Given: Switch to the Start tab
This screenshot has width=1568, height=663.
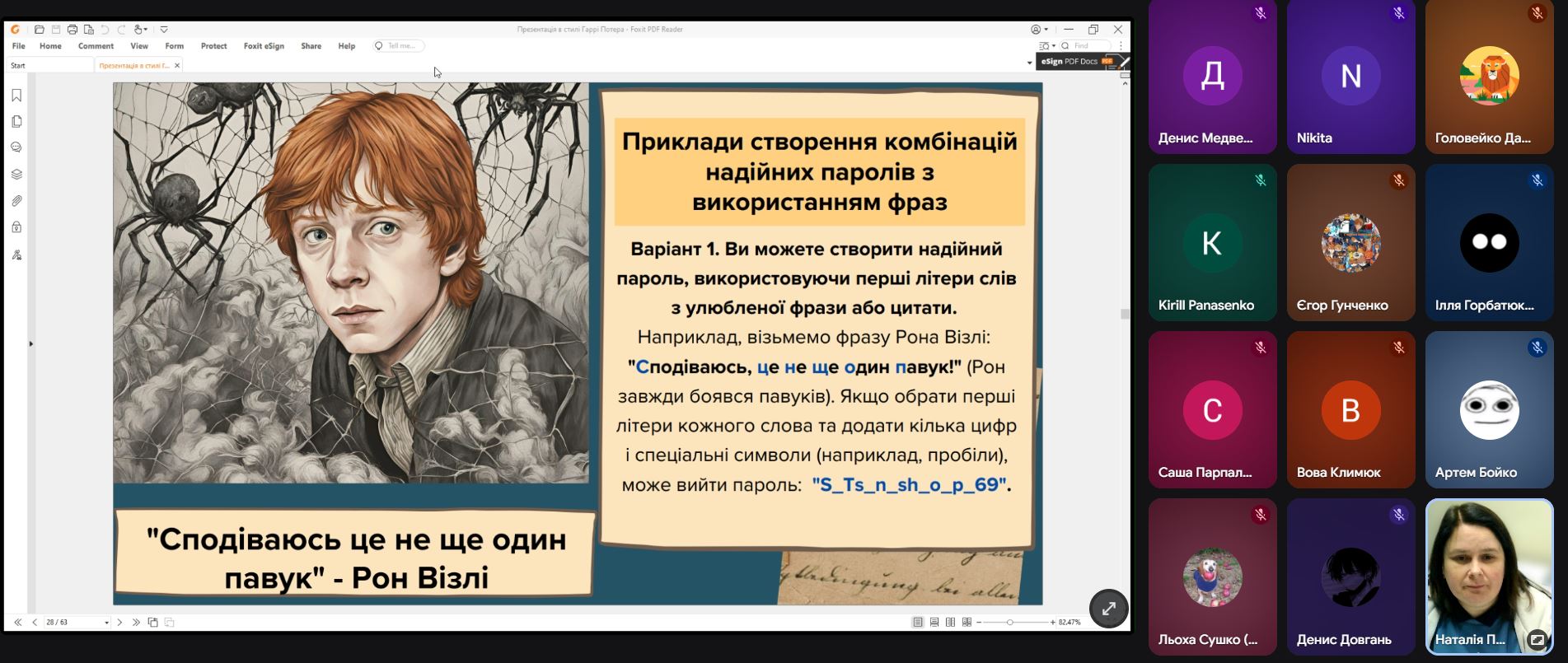Looking at the screenshot, I should pos(18,65).
